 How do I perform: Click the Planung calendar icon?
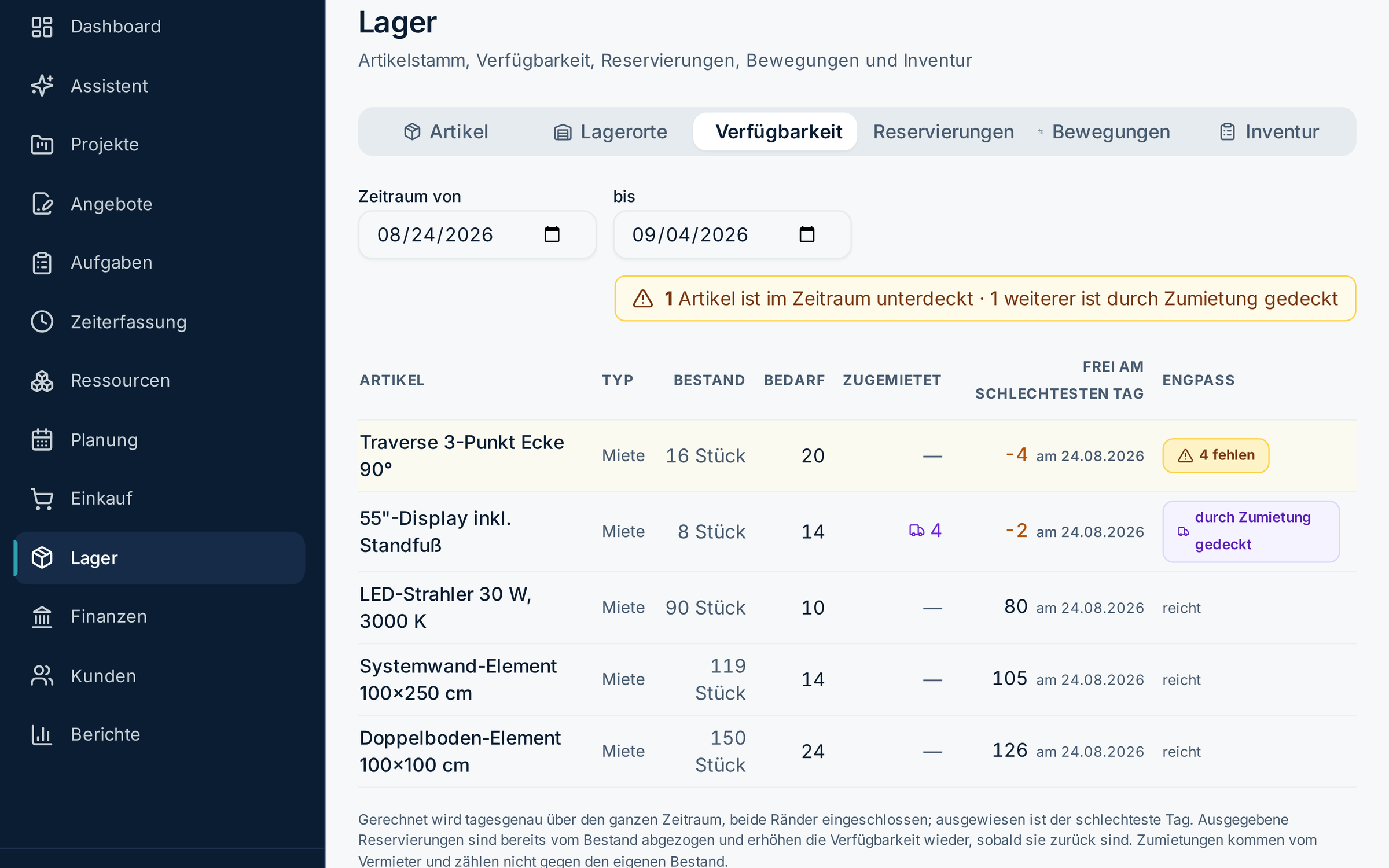tap(42, 440)
